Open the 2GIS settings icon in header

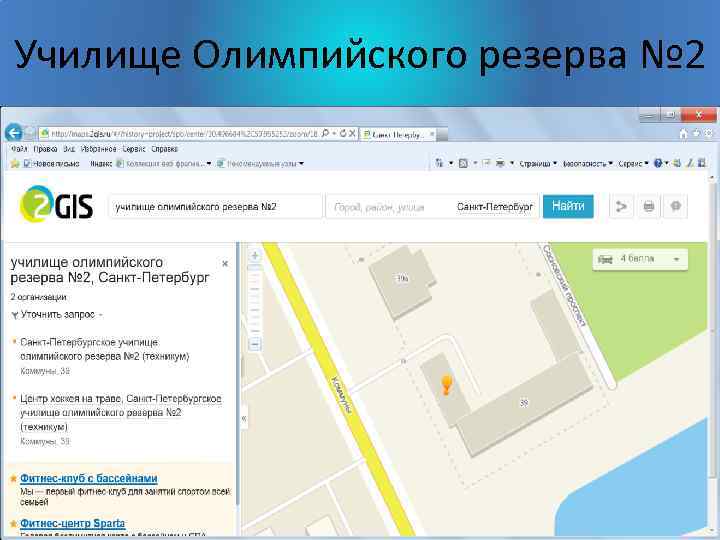coord(675,207)
